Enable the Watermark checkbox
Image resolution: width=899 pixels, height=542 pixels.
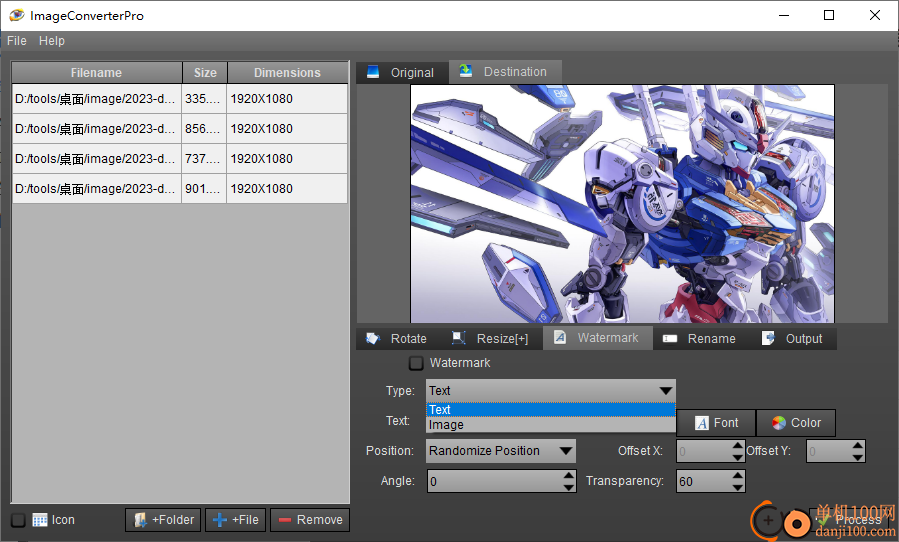(416, 363)
